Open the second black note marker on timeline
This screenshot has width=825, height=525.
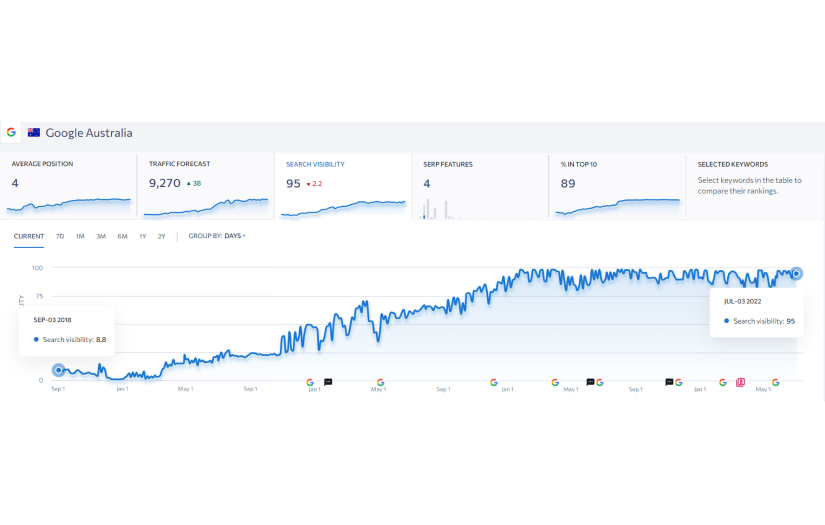click(590, 382)
